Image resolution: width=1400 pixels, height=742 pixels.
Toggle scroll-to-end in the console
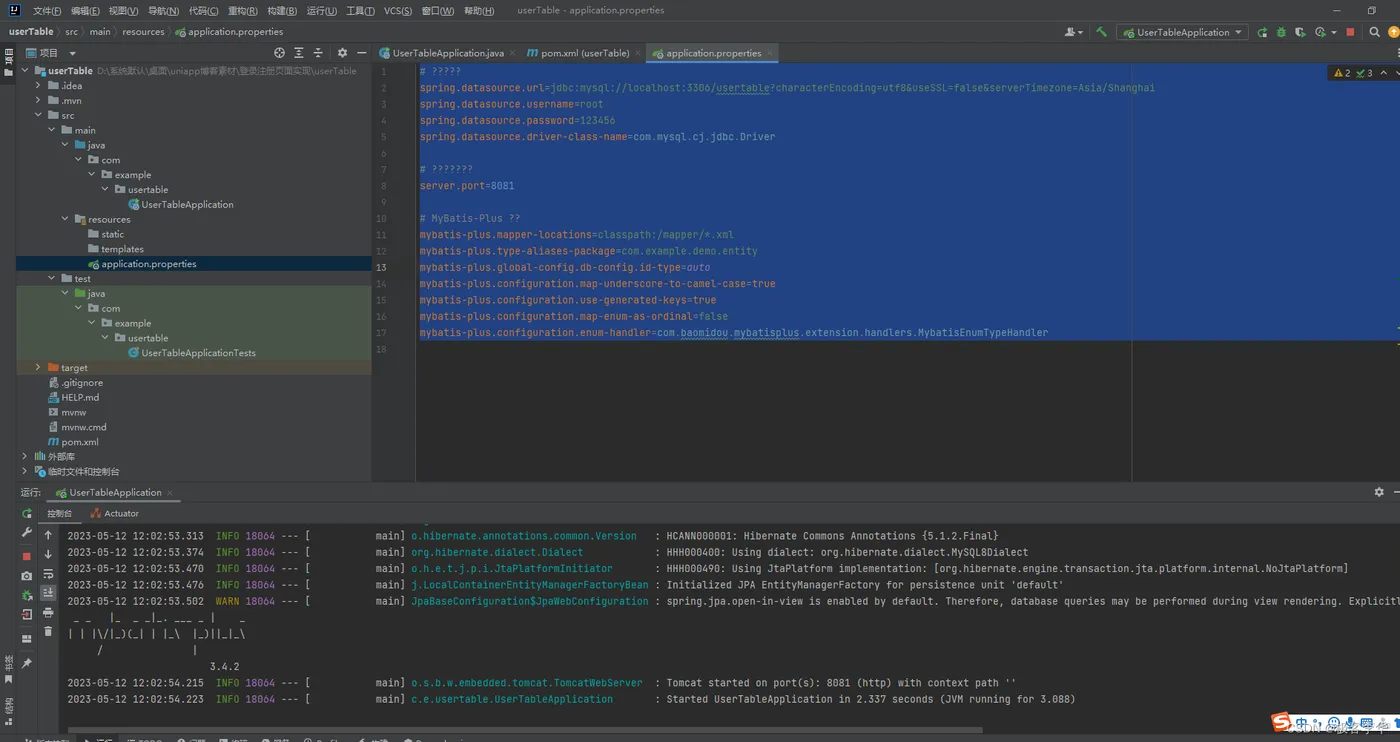pos(48,593)
